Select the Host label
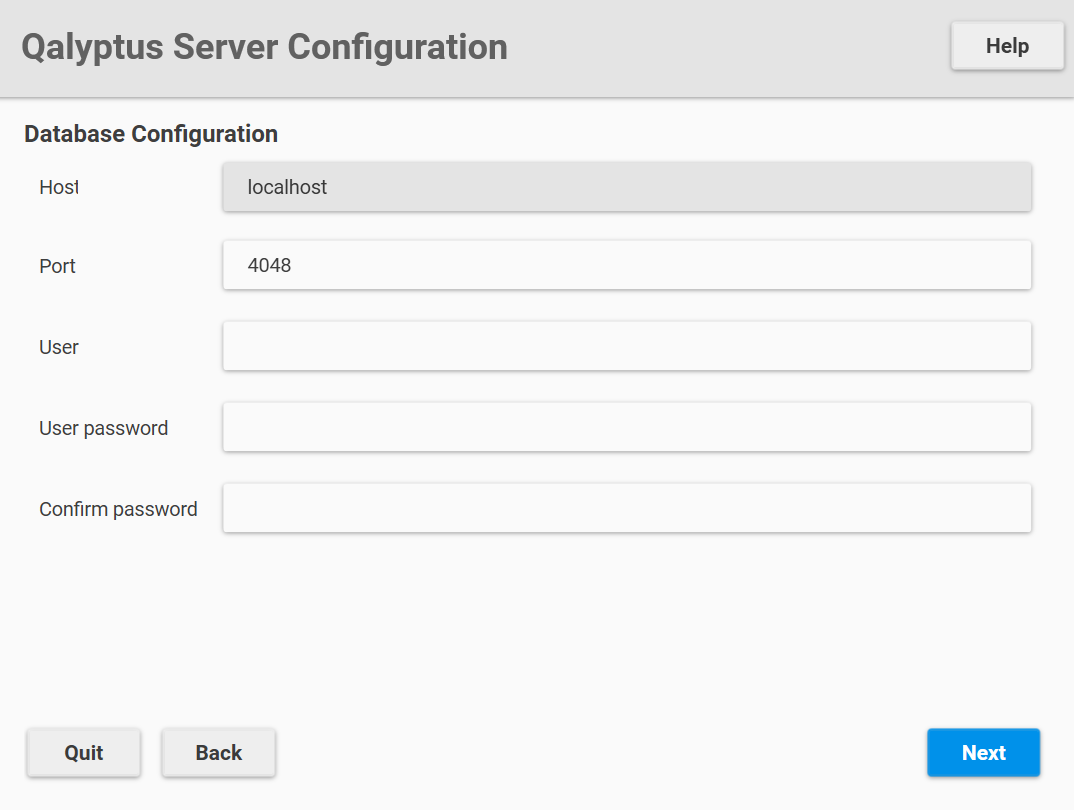This screenshot has width=1074, height=810. 58,187
